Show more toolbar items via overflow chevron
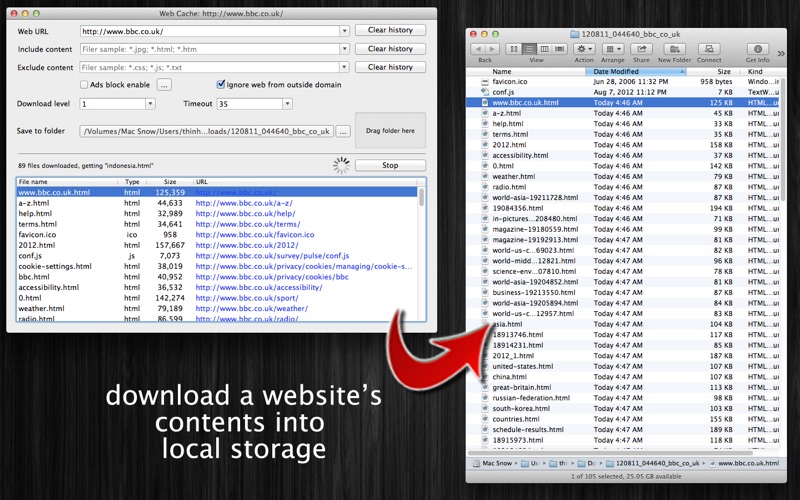800x500 pixels. (780, 53)
